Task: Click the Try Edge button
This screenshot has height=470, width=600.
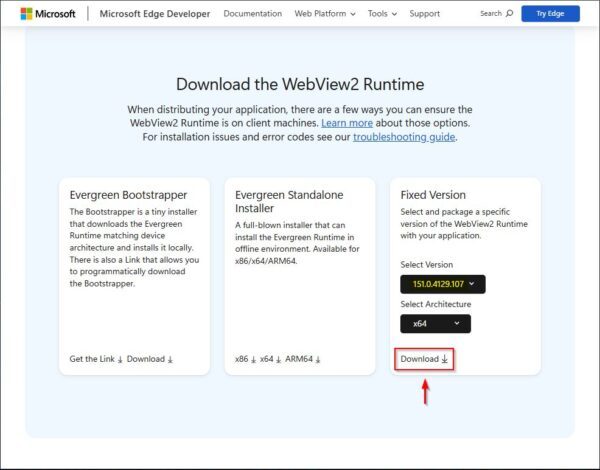Action: click(550, 14)
